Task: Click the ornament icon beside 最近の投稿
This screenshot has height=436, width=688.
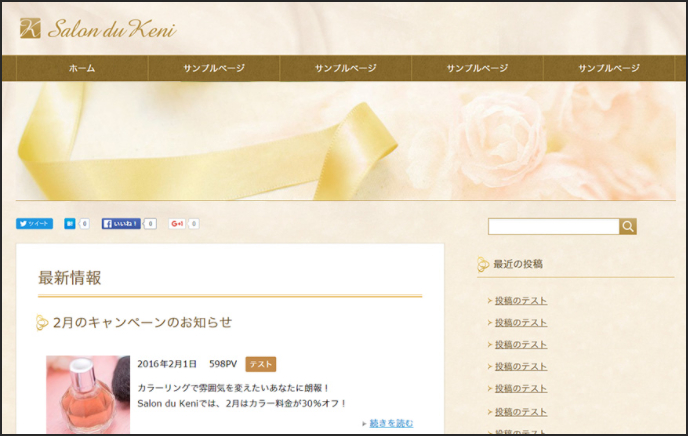Action: pos(483,264)
